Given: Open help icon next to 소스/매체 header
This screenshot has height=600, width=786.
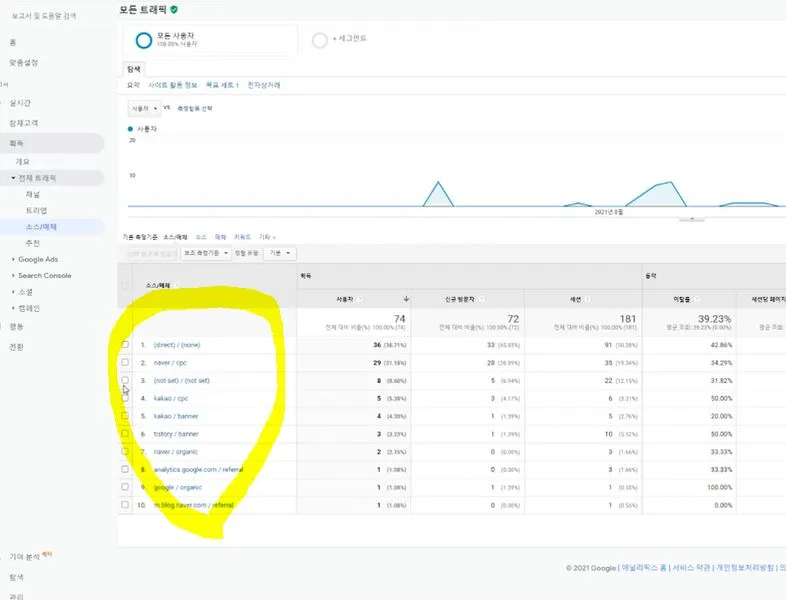Looking at the screenshot, I should tap(176, 285).
